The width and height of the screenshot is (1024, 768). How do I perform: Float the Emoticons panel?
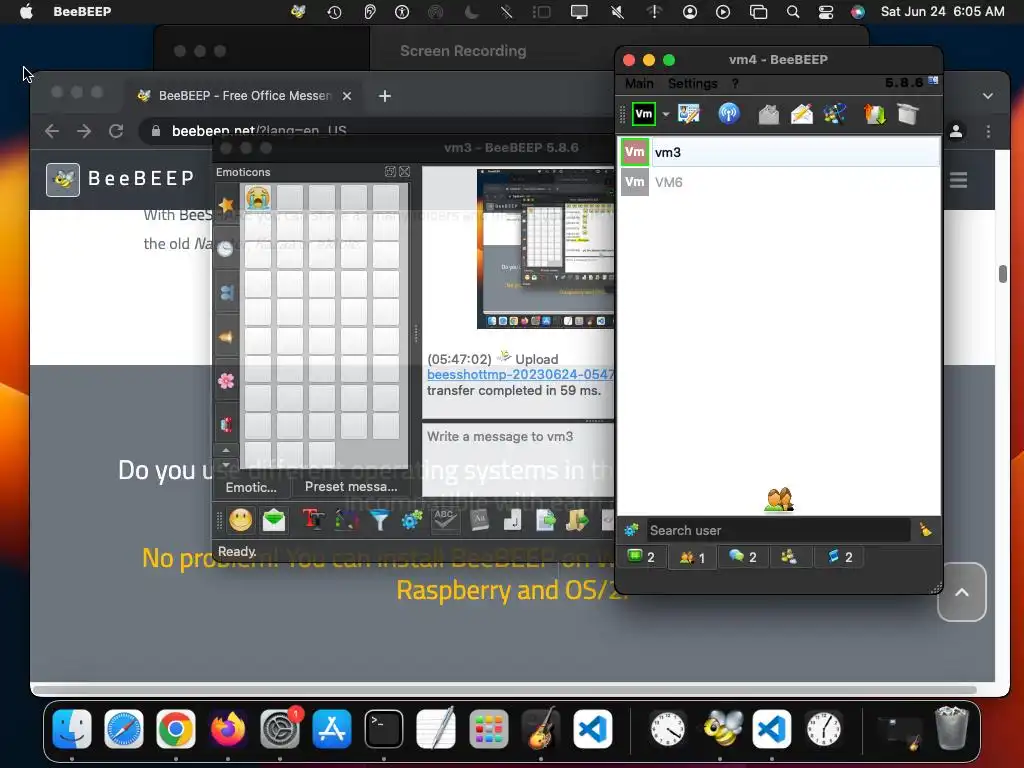[390, 171]
